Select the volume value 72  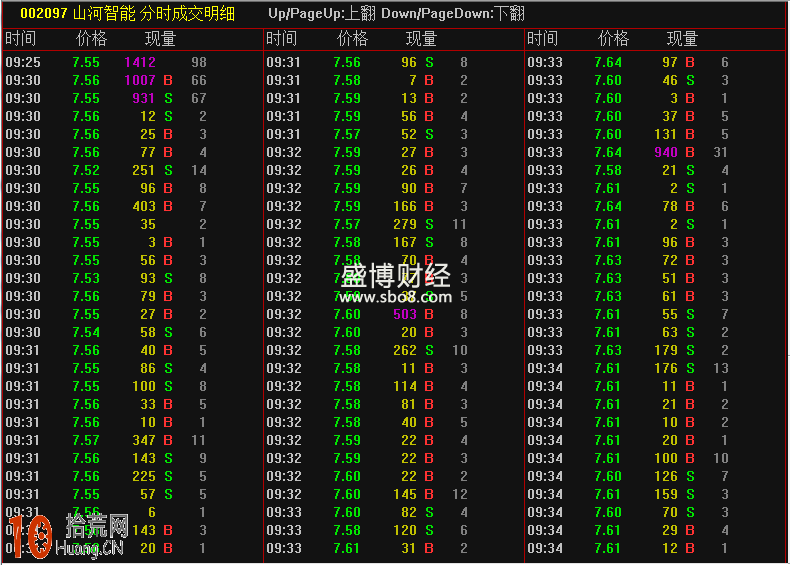click(670, 260)
